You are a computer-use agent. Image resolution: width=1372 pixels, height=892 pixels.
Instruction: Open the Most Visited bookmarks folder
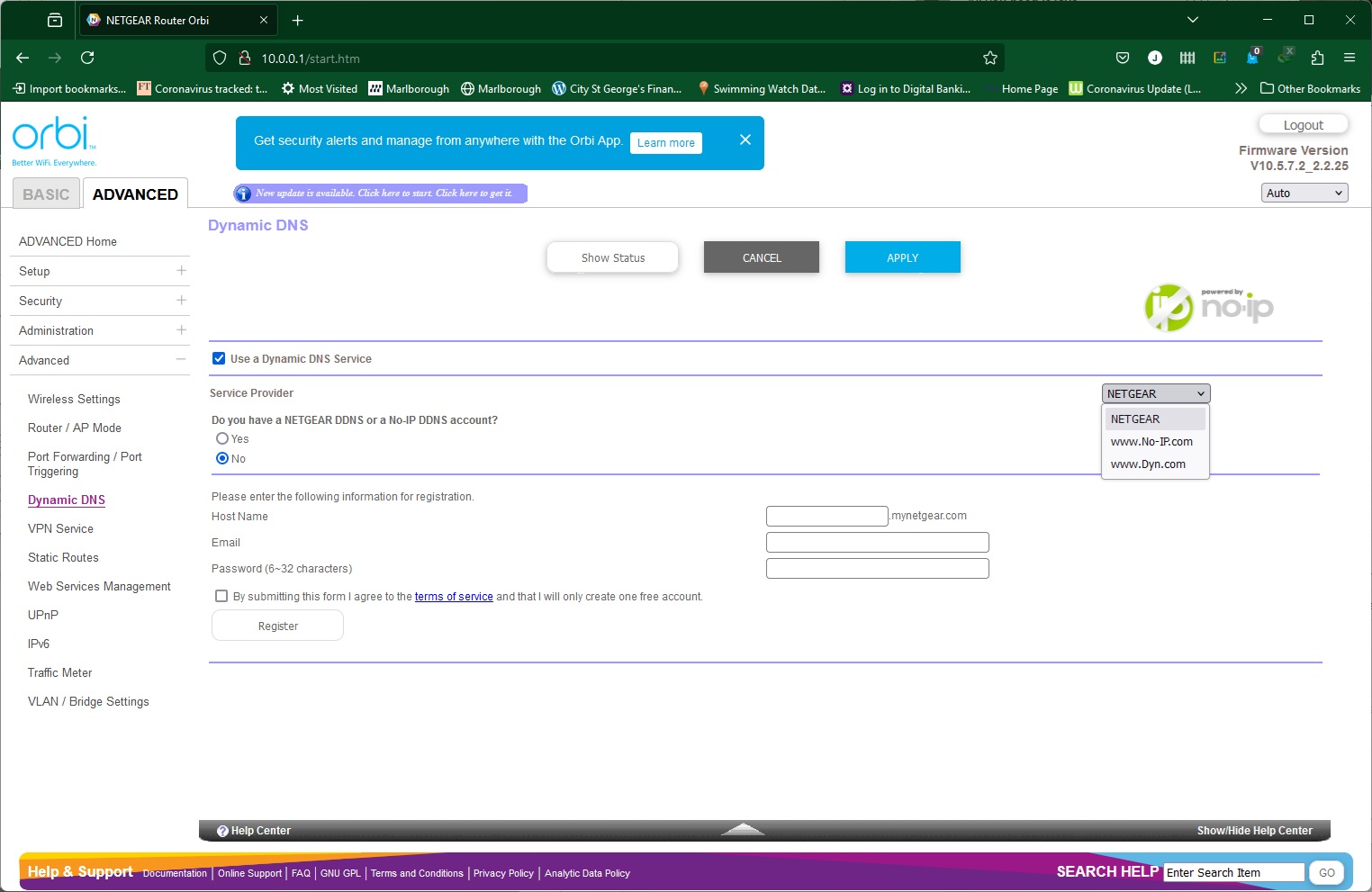pos(320,88)
